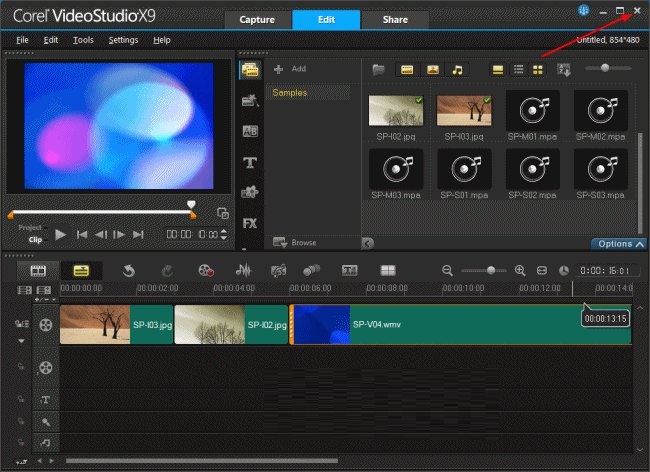Viewport: 650px width, 472px height.
Task: Toggle hide titles view button
Action: [x=498, y=70]
